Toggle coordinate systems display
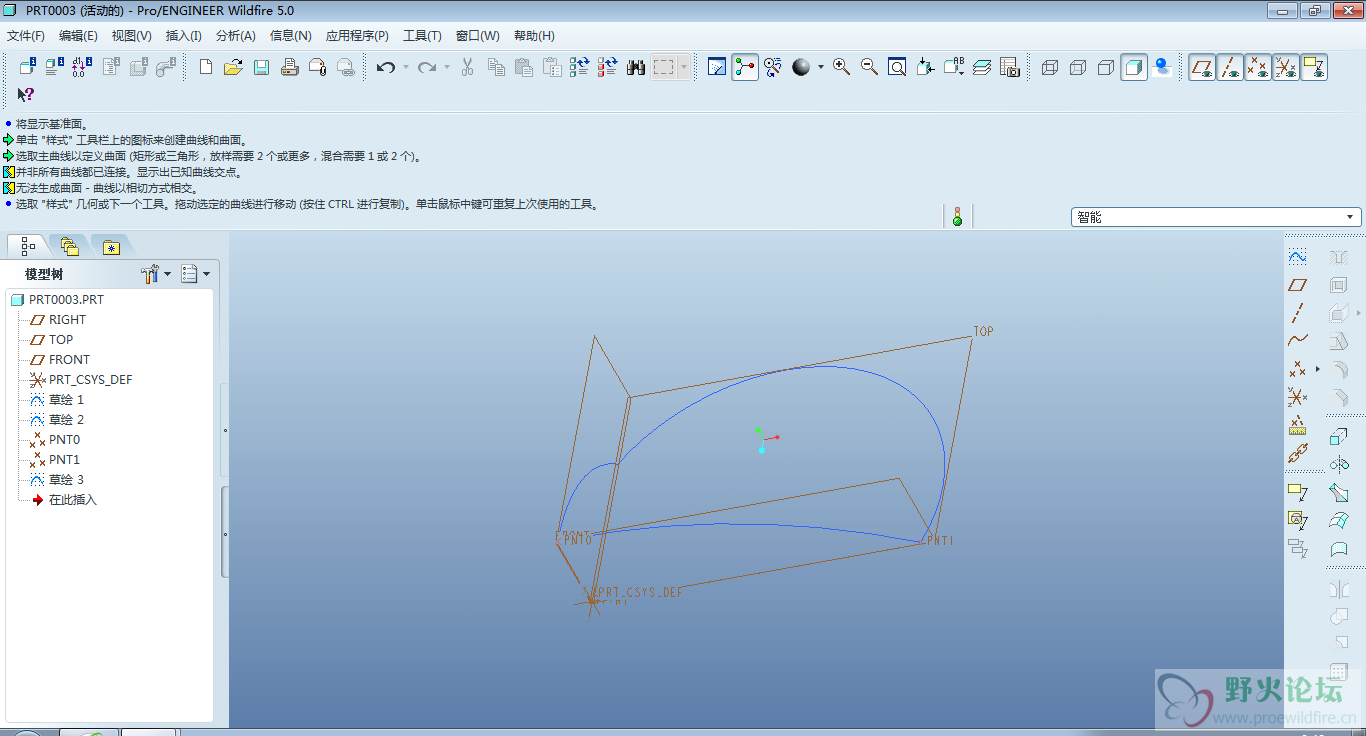This screenshot has width=1366, height=736. [1286, 67]
